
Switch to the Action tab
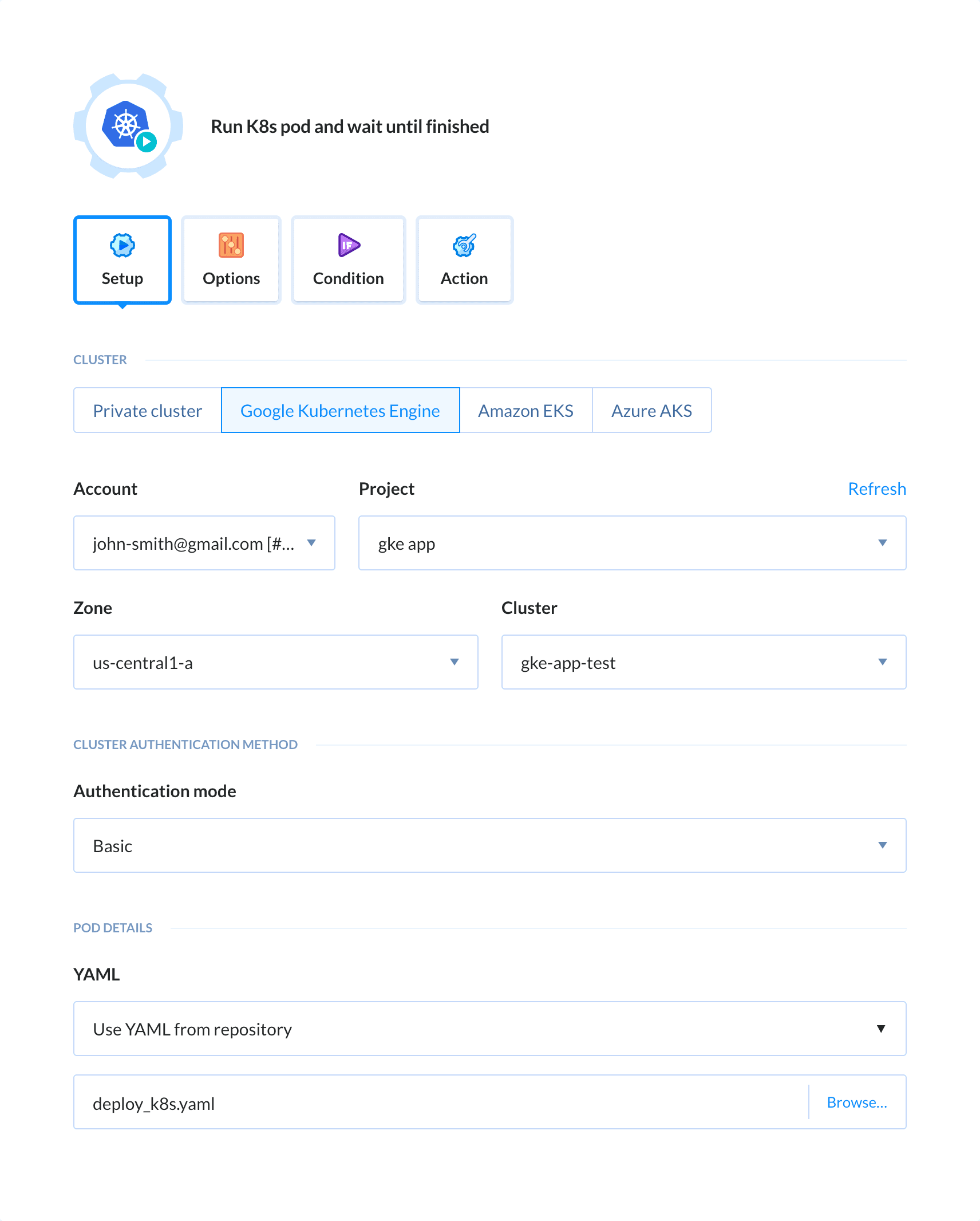pos(464,260)
